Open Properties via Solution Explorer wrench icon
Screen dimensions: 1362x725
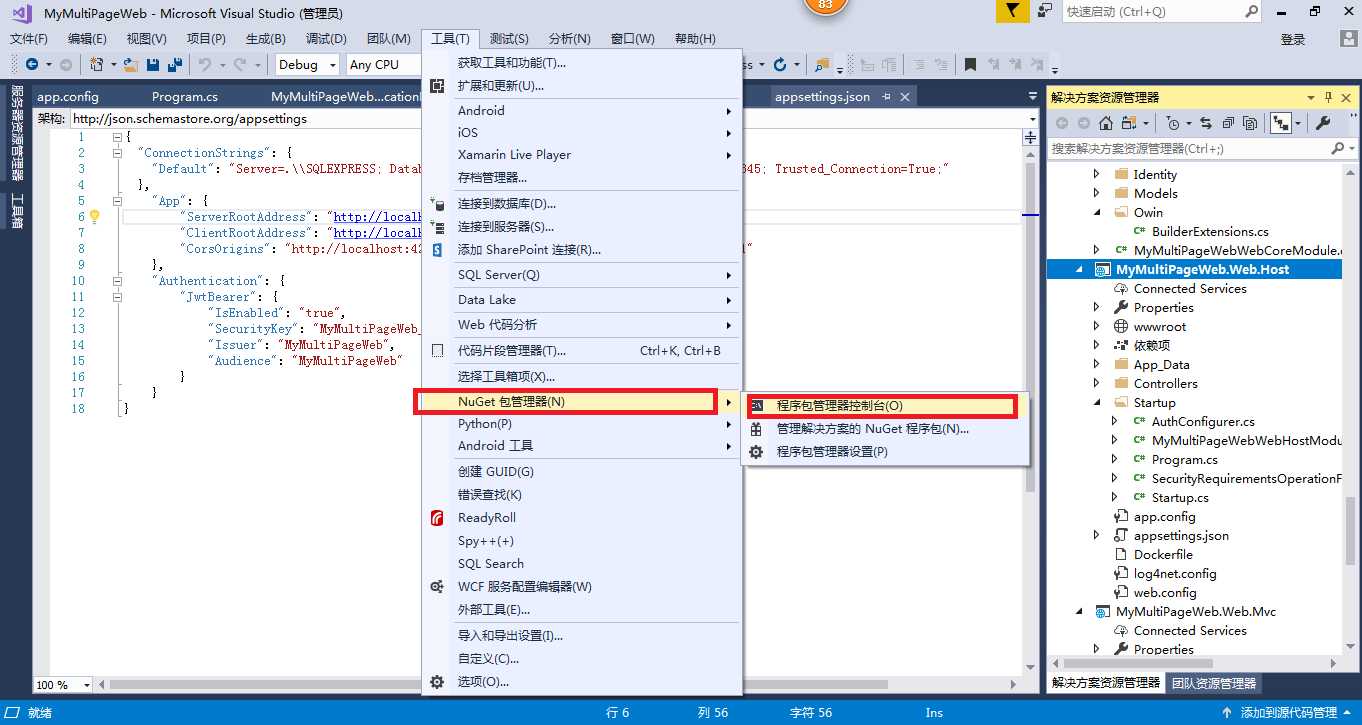pos(1322,123)
